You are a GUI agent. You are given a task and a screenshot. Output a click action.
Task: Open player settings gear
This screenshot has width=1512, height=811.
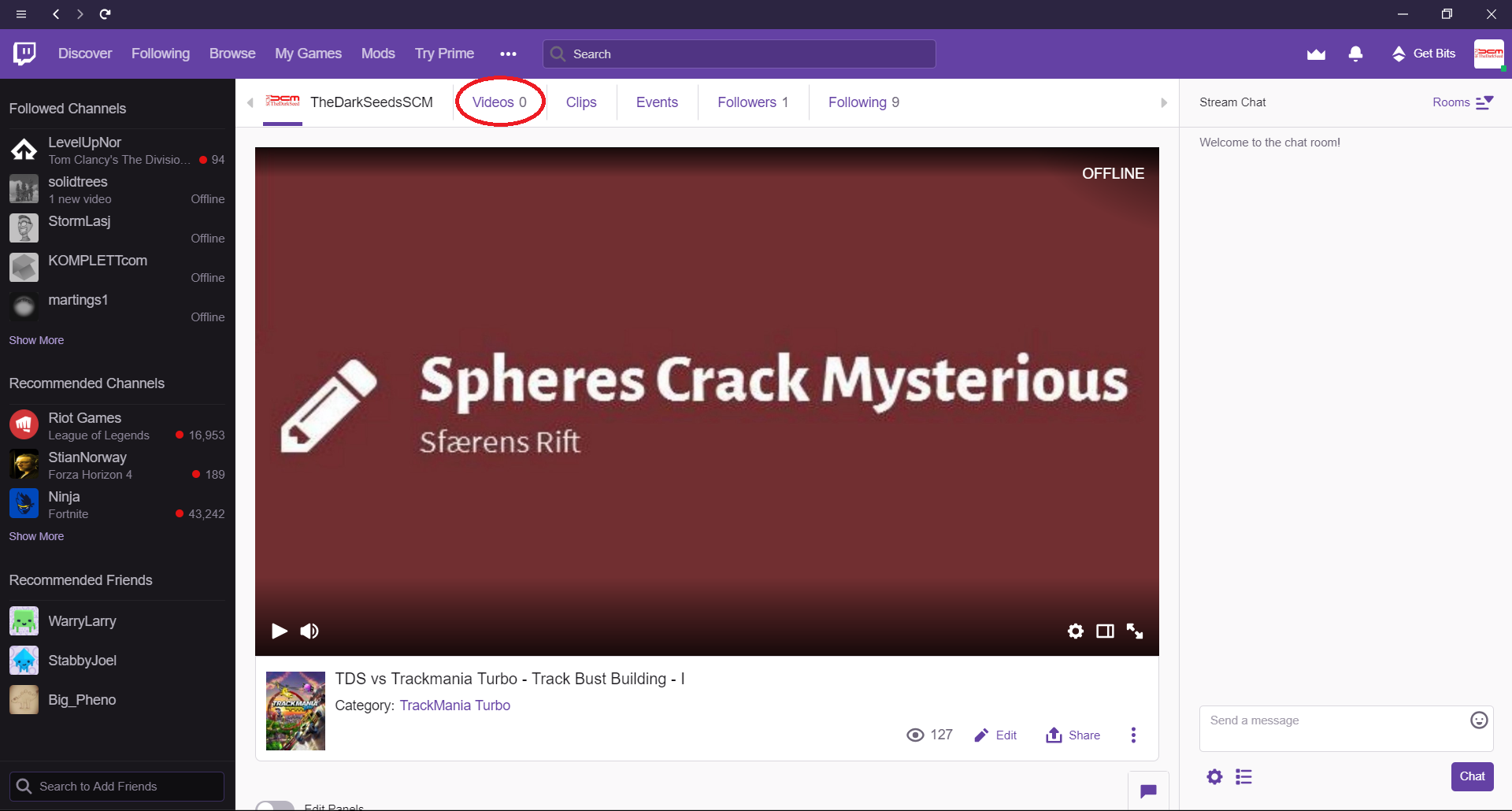(1075, 631)
